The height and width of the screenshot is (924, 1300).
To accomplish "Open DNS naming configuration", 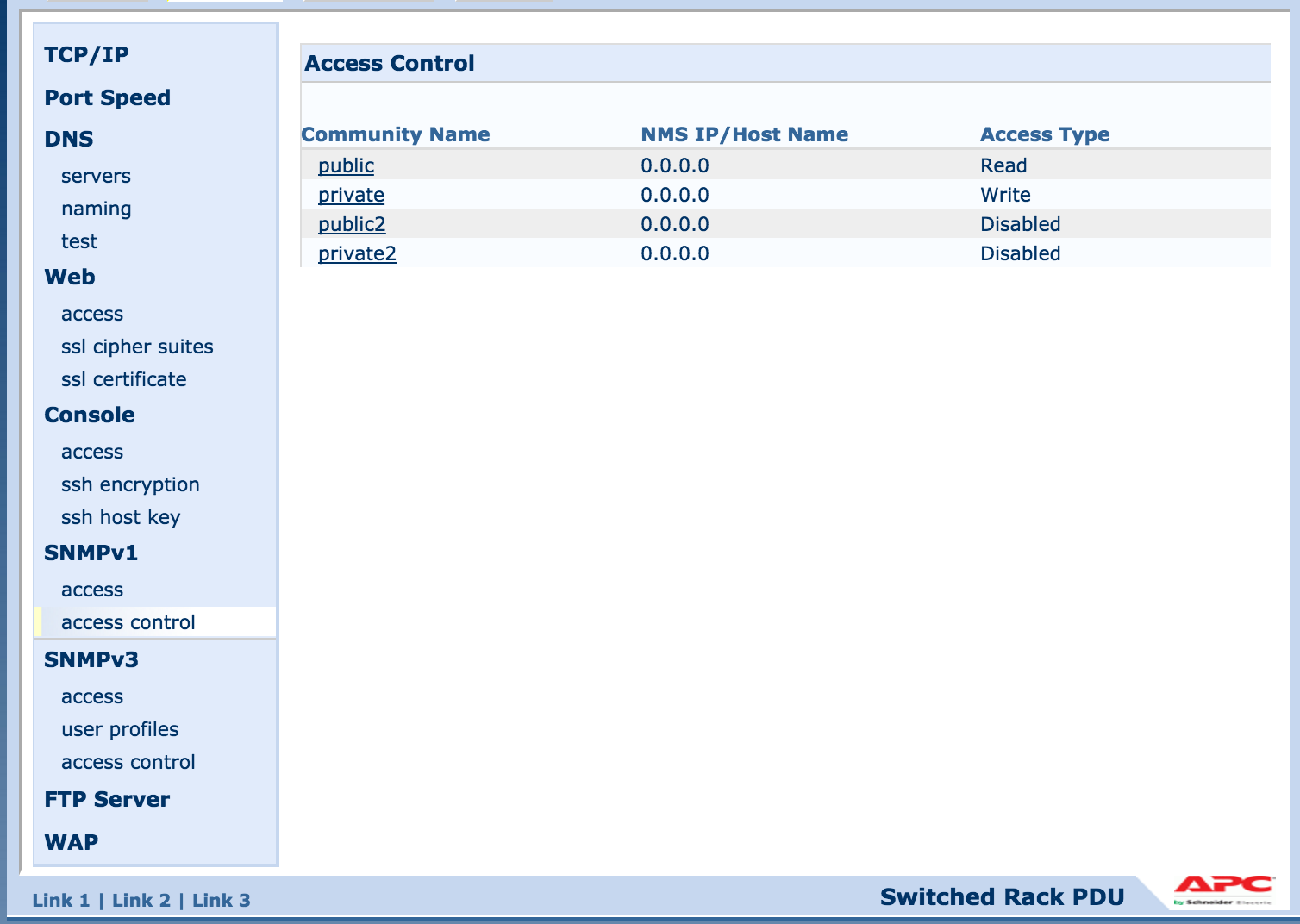I will pos(96,208).
